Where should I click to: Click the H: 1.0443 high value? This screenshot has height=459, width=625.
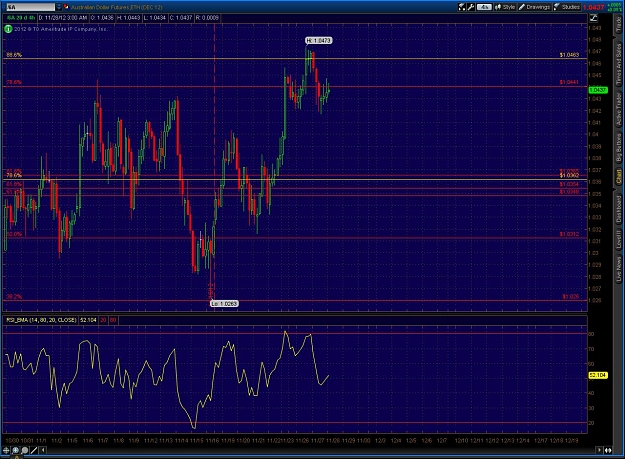(128, 18)
